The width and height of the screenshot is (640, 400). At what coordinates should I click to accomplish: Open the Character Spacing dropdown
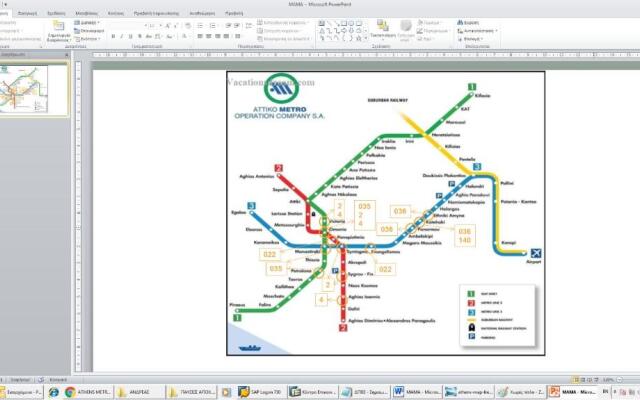(x=159, y=36)
